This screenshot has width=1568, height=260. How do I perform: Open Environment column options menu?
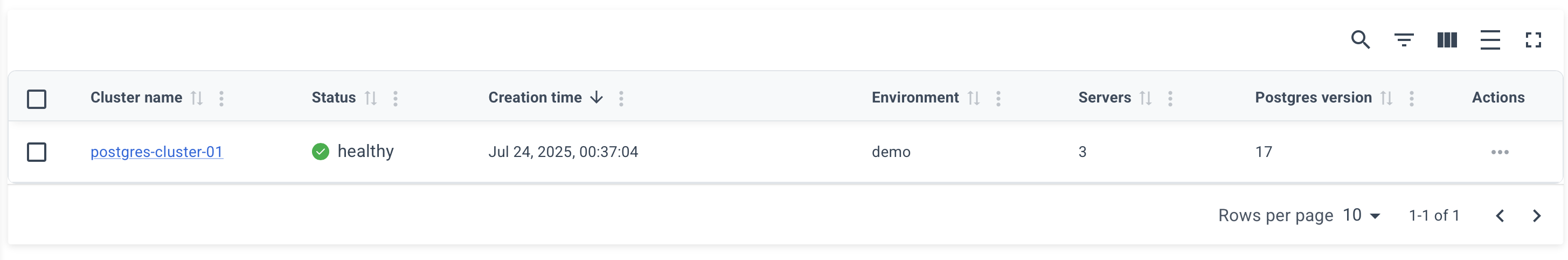pos(998,98)
